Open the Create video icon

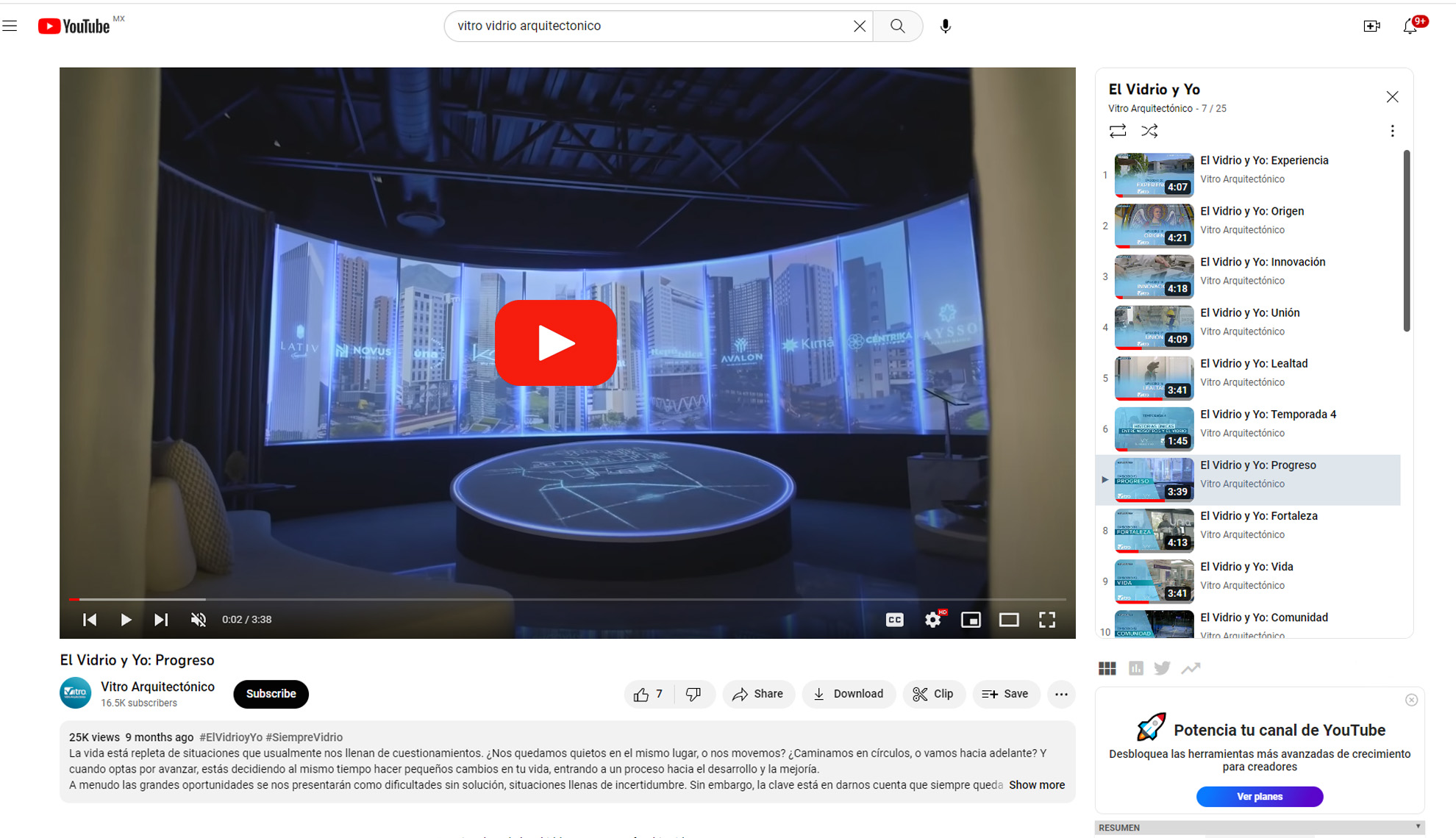pos(1371,26)
